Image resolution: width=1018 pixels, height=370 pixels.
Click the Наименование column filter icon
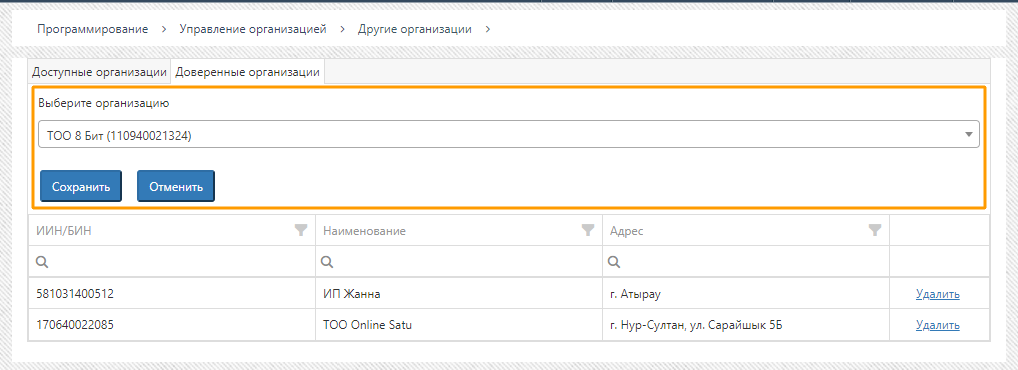[588, 230]
